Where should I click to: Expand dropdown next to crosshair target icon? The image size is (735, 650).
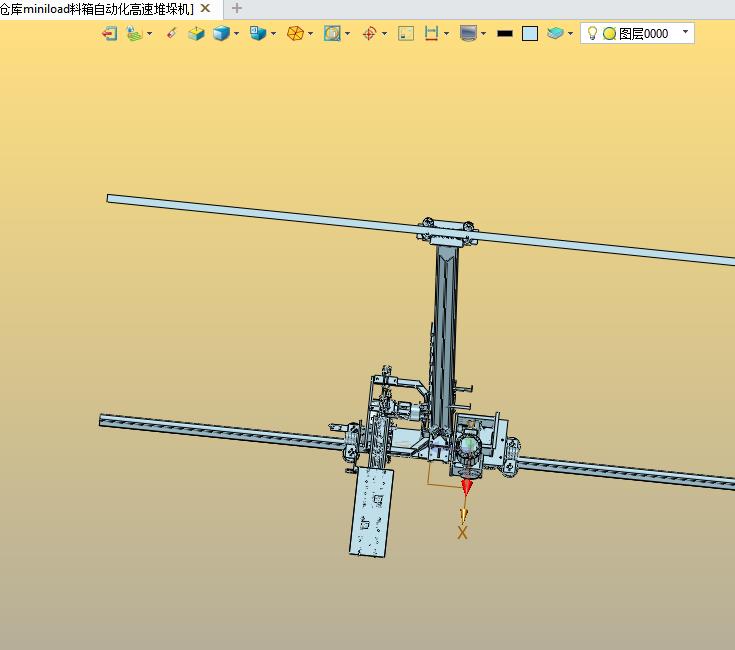[384, 34]
